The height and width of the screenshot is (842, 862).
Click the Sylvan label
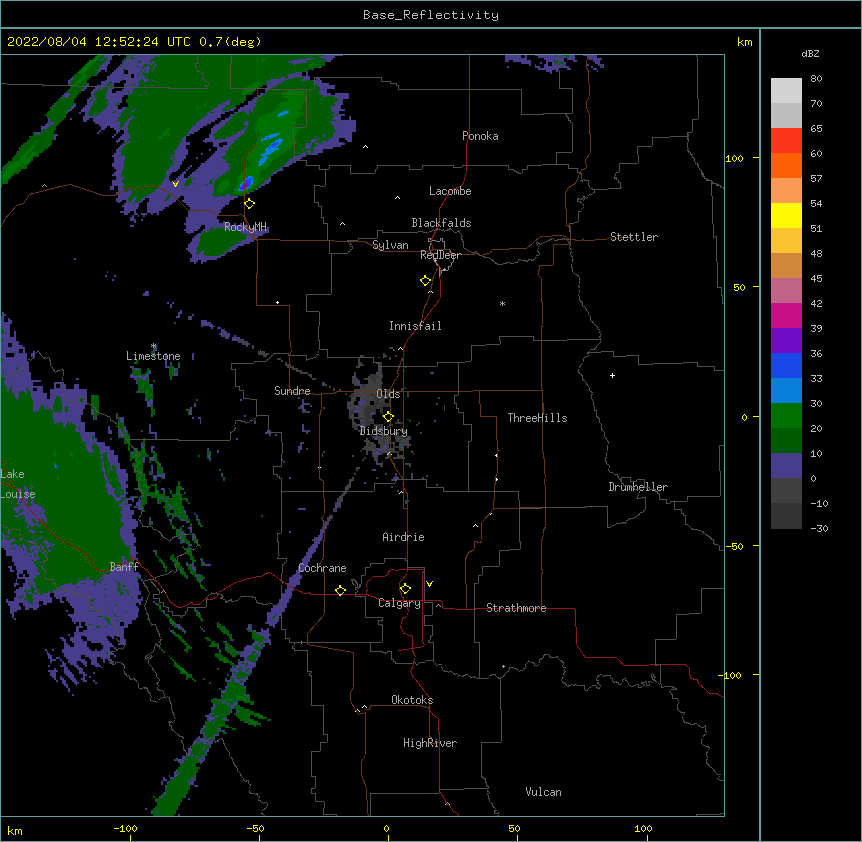tap(390, 245)
